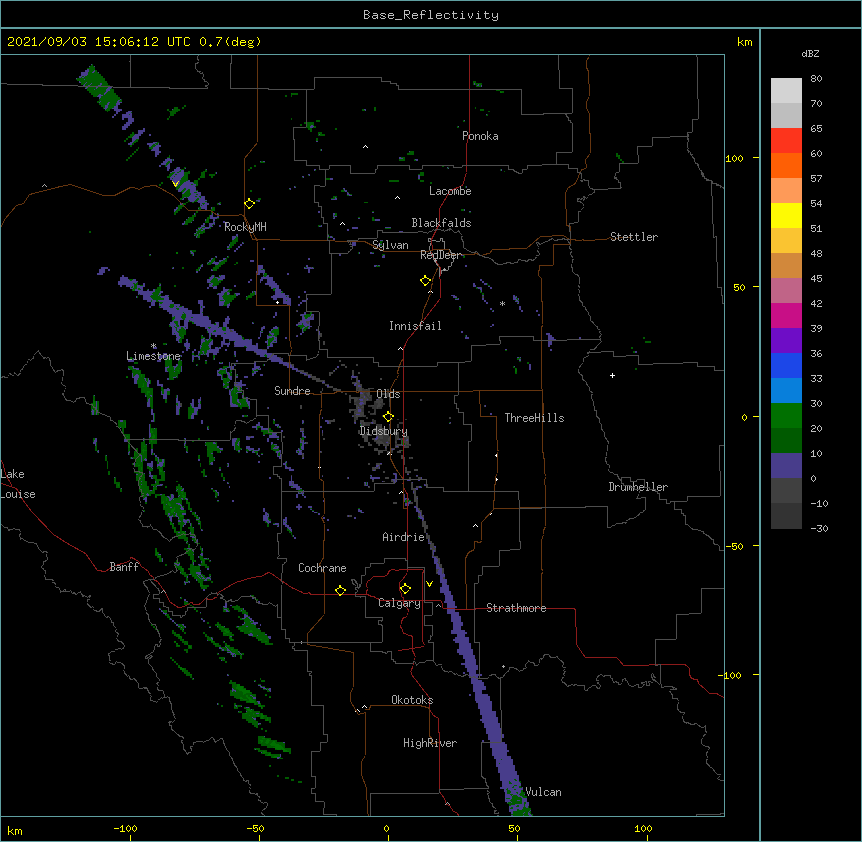The height and width of the screenshot is (842, 862).
Task: Click the yellow marker below Cochrane
Action: click(340, 590)
